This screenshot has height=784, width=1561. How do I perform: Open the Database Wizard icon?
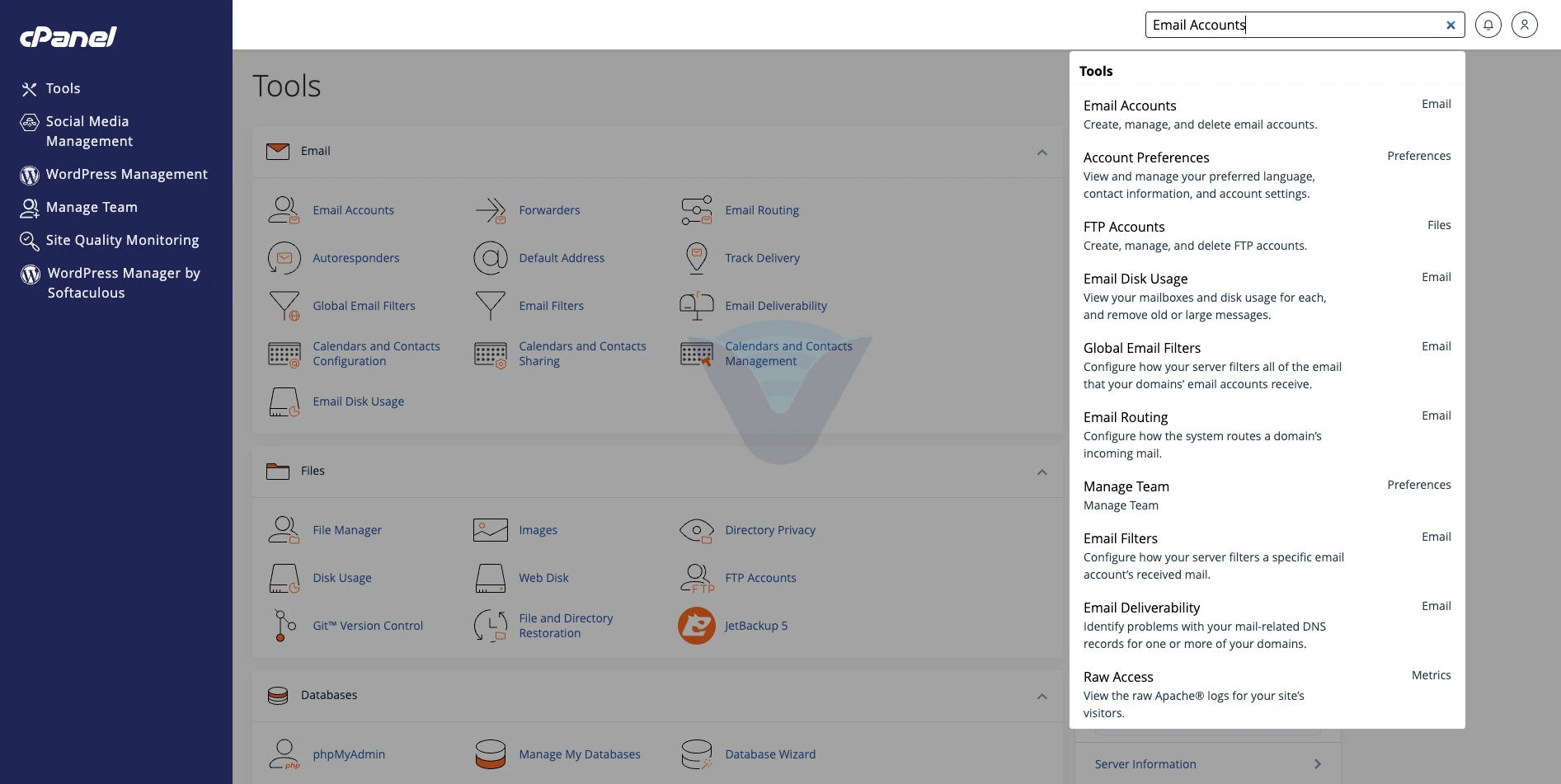pyautogui.click(x=697, y=754)
